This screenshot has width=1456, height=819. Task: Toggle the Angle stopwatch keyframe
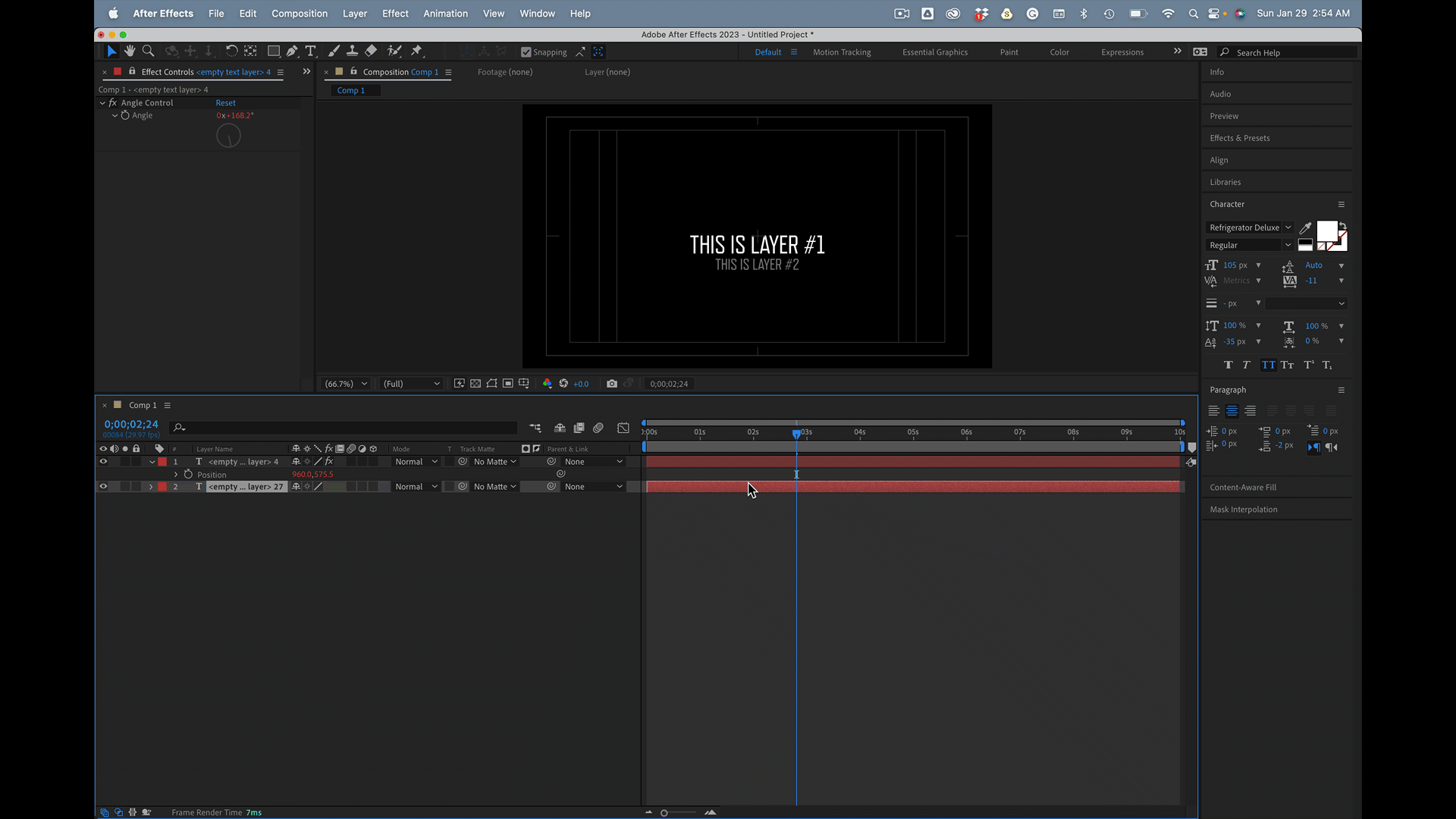tap(125, 115)
